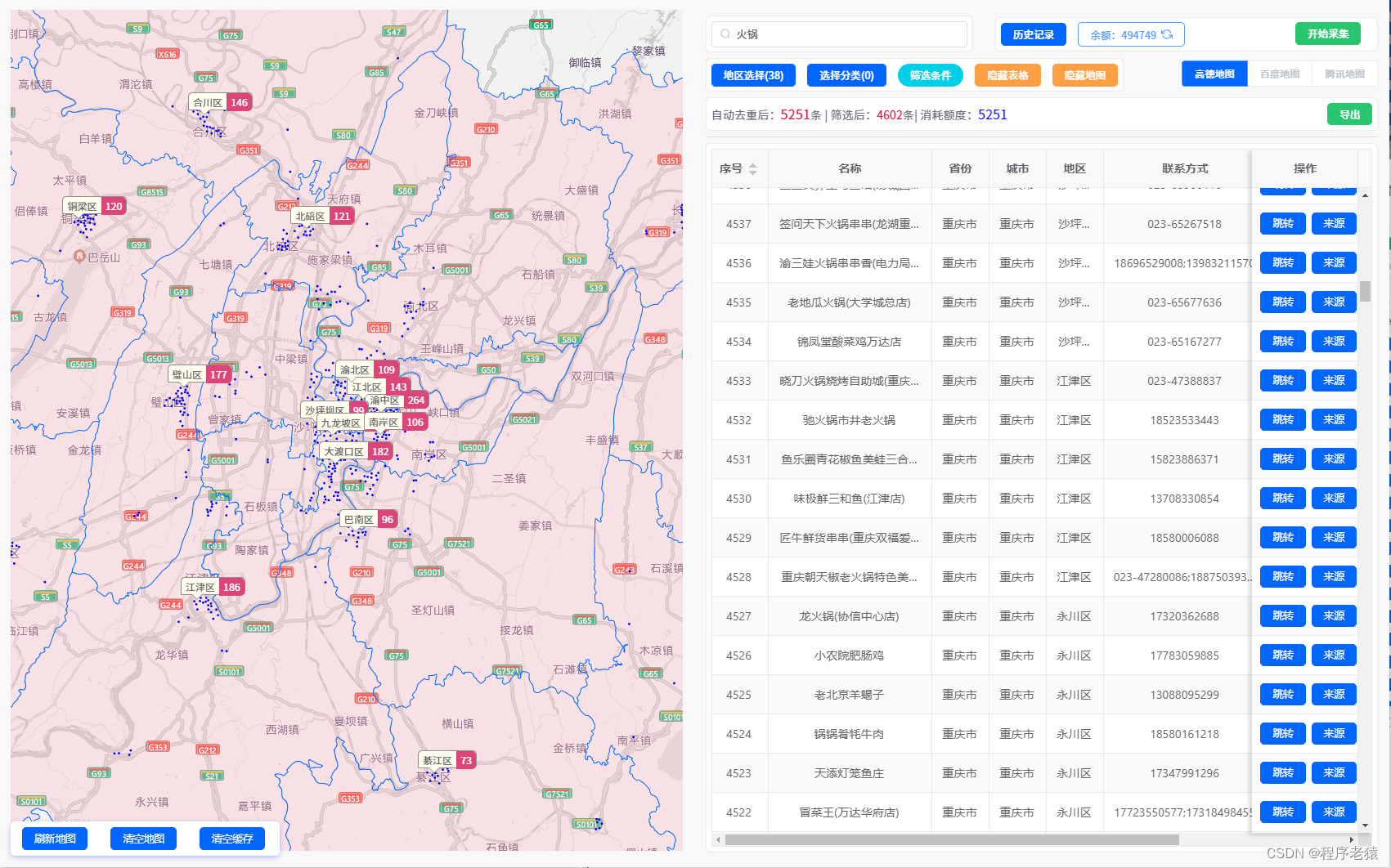Click the 地区 column header
The image size is (1391, 868).
[x=1075, y=168]
